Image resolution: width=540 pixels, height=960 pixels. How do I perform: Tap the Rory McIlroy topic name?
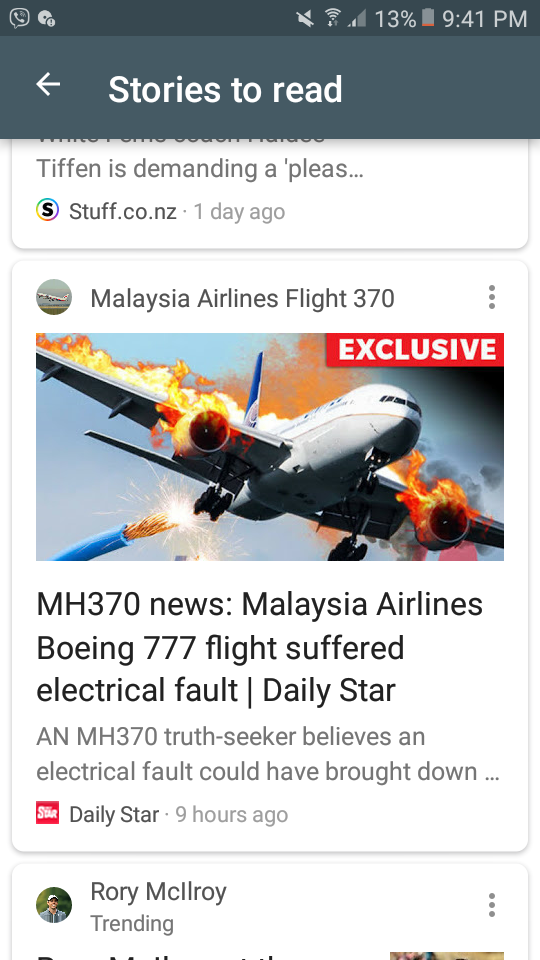158,891
